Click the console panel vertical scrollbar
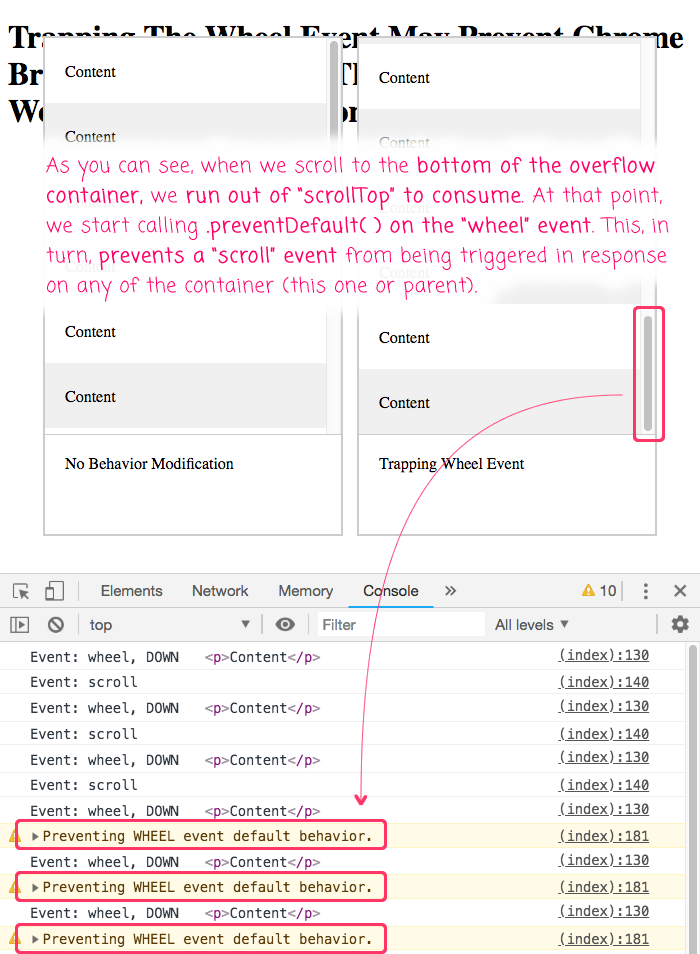Image resolution: width=700 pixels, height=954 pixels. click(x=692, y=798)
